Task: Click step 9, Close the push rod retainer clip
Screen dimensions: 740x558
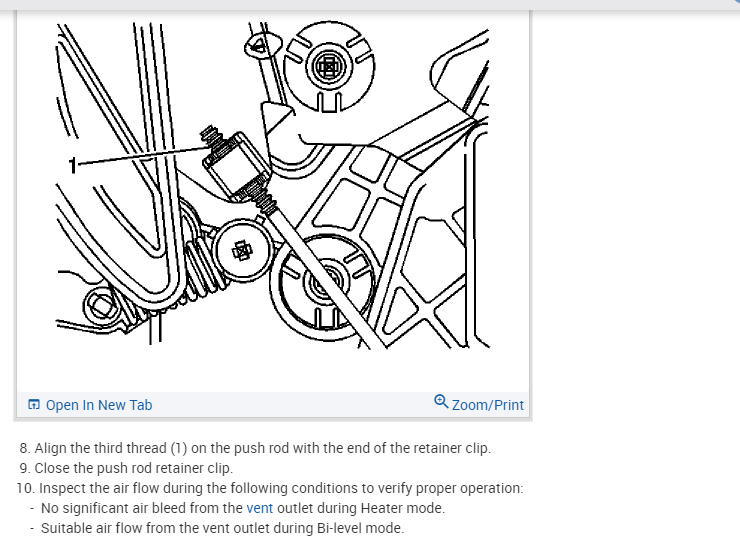Action: [126, 468]
